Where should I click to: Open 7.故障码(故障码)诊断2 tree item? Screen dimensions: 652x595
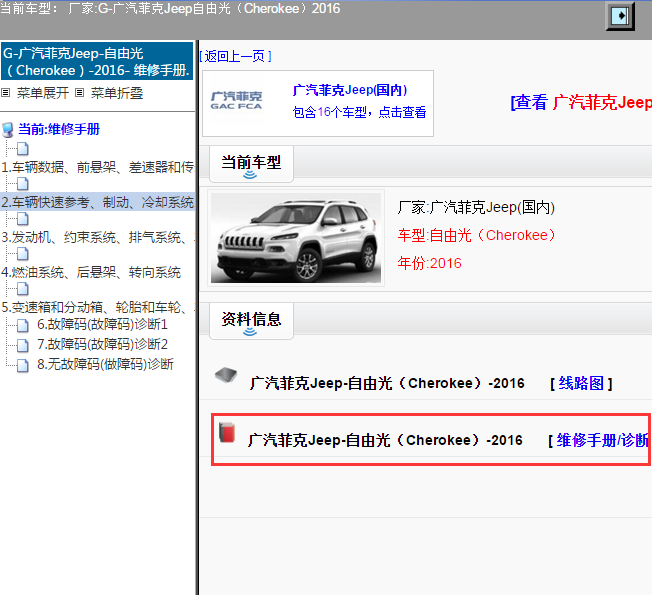(x=102, y=344)
